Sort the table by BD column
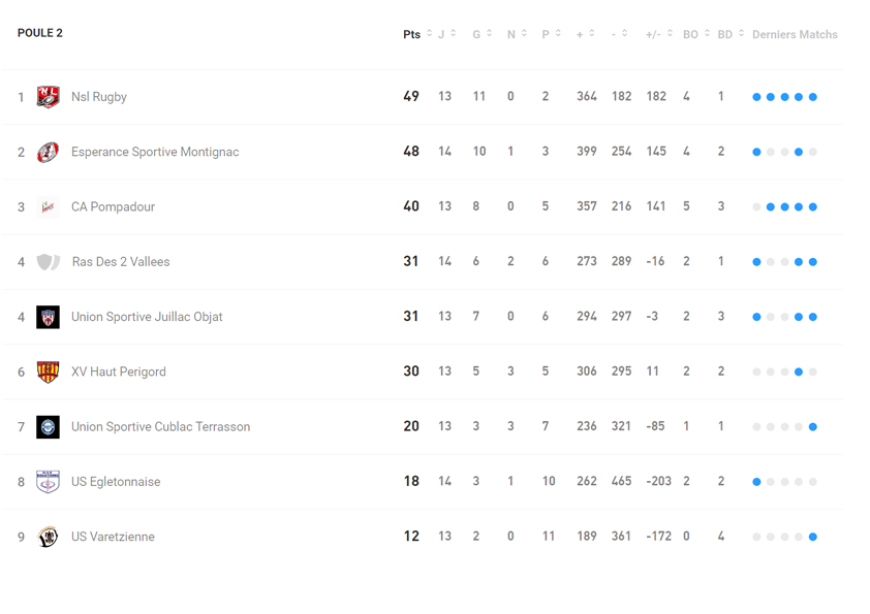 [730, 34]
